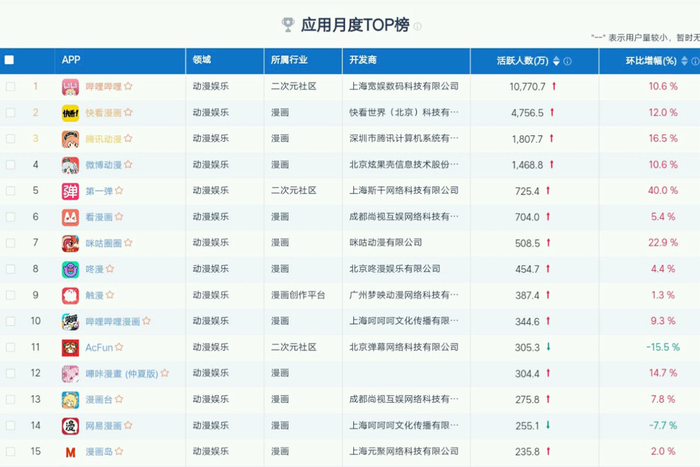Screen dimensions: 700x467
Task: Click growth value 40.0 %
Action: point(663,190)
